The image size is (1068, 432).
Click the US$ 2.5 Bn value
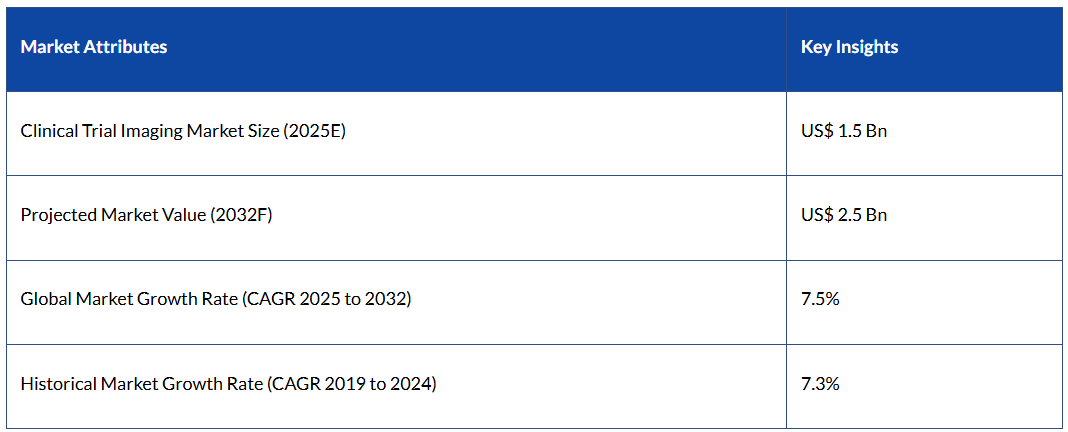(x=844, y=215)
